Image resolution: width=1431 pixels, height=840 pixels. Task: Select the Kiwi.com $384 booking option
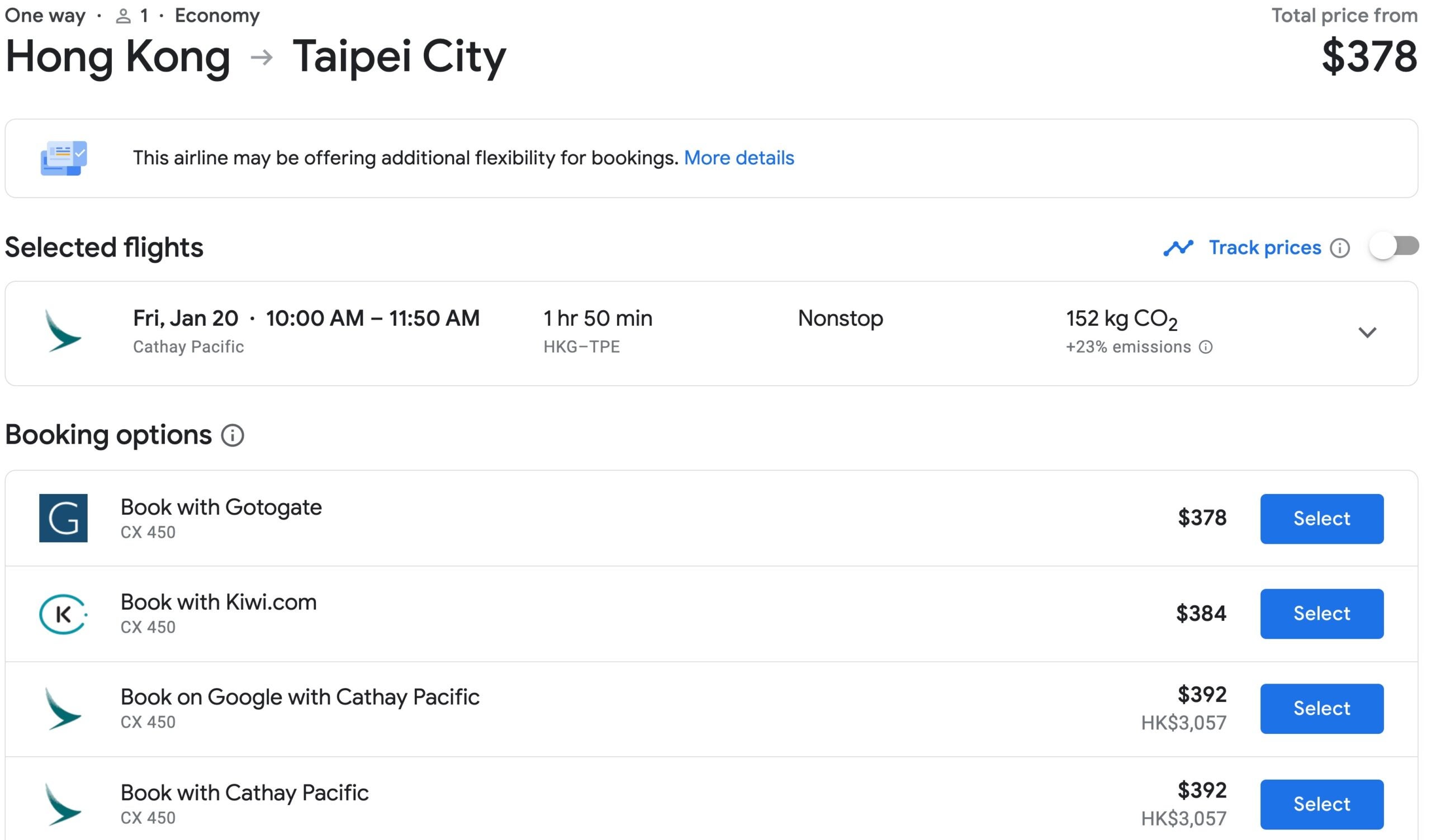[1321, 614]
